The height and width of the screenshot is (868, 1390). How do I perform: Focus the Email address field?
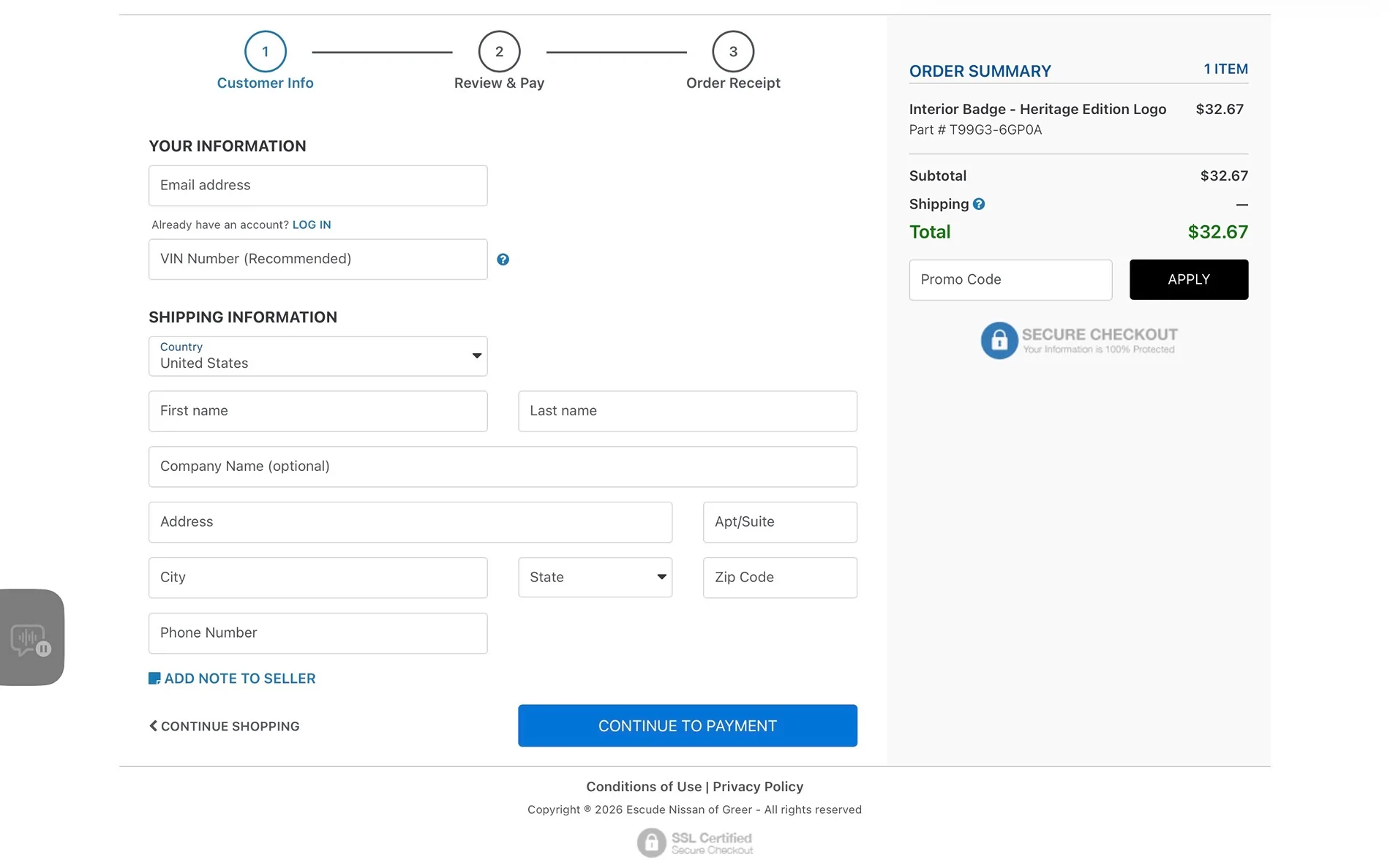coord(318,186)
